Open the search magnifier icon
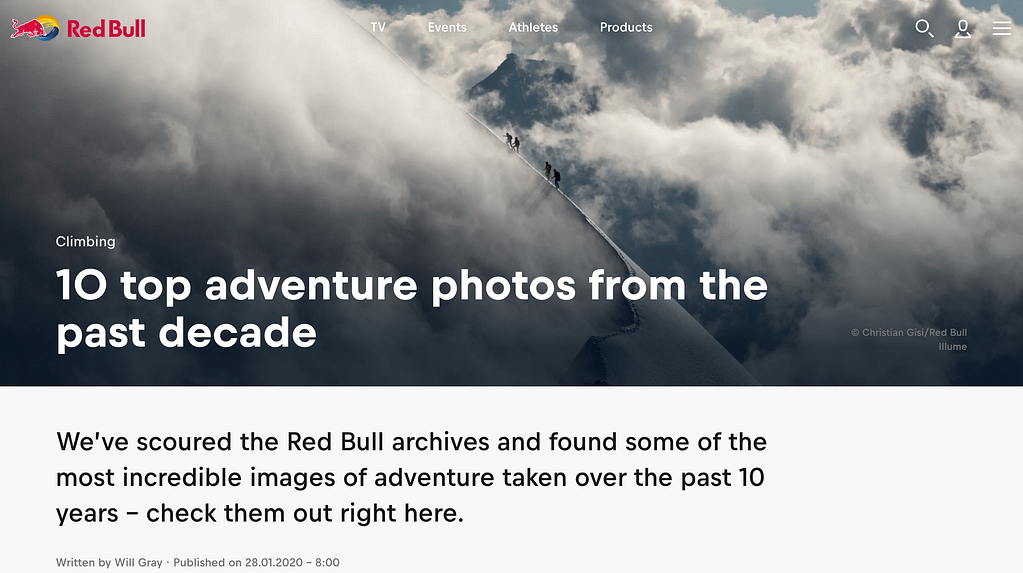Screen dimensions: 1023x573 924,28
